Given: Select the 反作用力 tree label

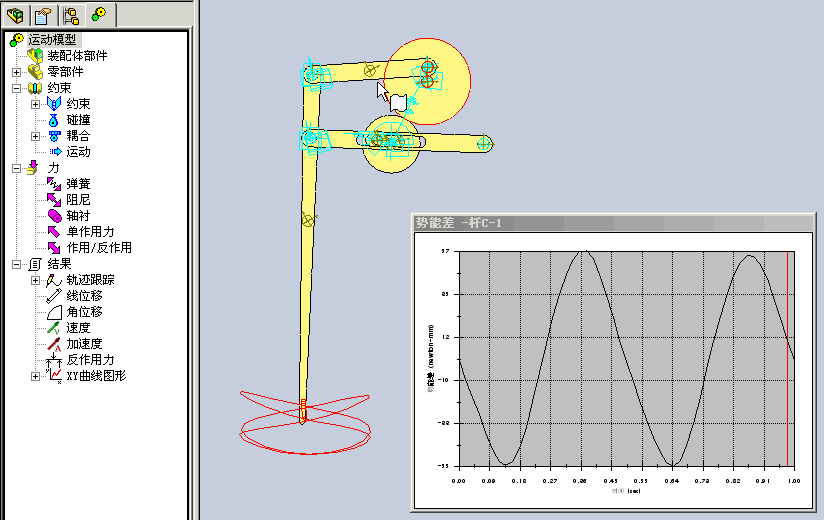Looking at the screenshot, I should pos(90,360).
